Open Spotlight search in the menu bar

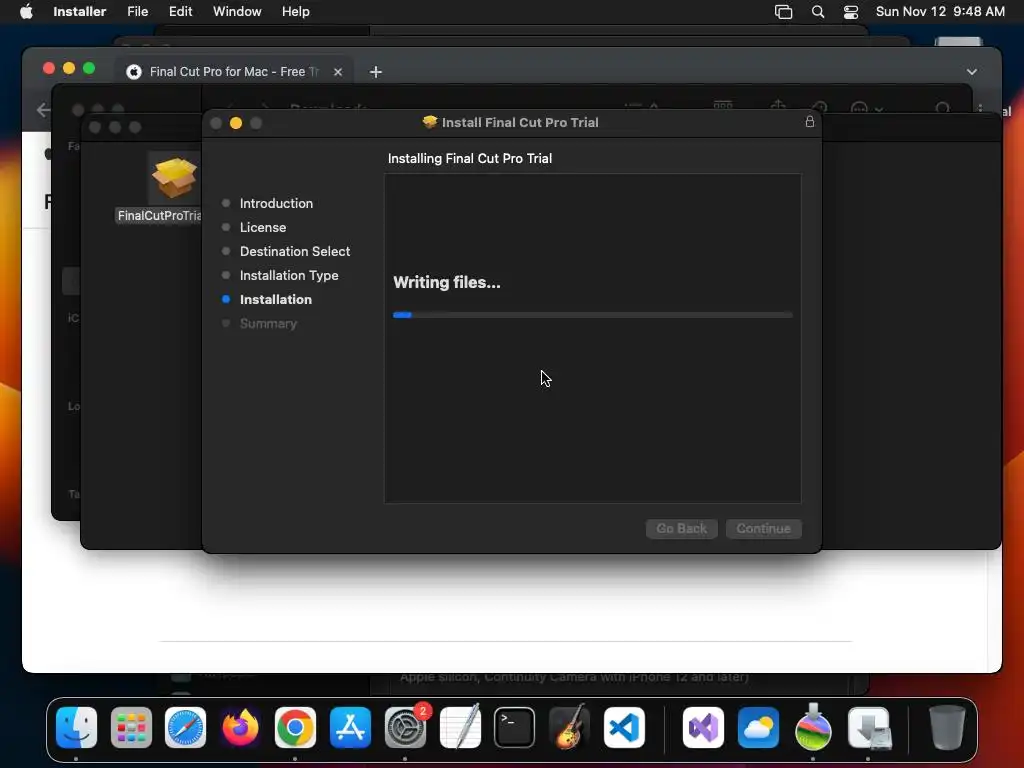[818, 12]
